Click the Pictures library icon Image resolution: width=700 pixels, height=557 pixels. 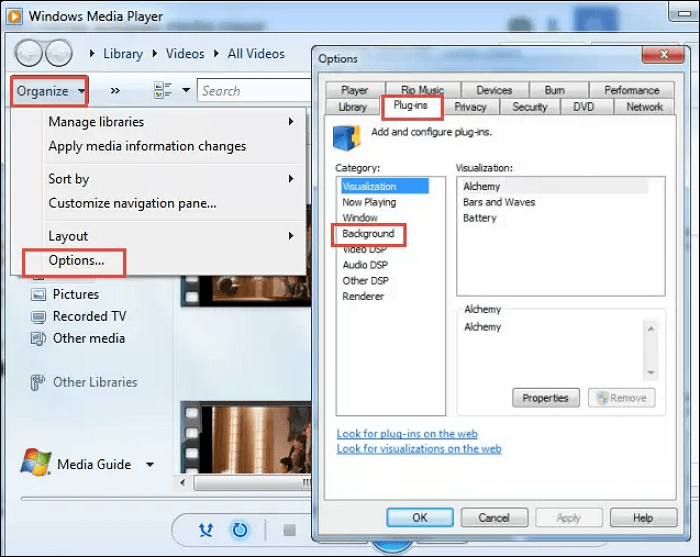(38, 295)
